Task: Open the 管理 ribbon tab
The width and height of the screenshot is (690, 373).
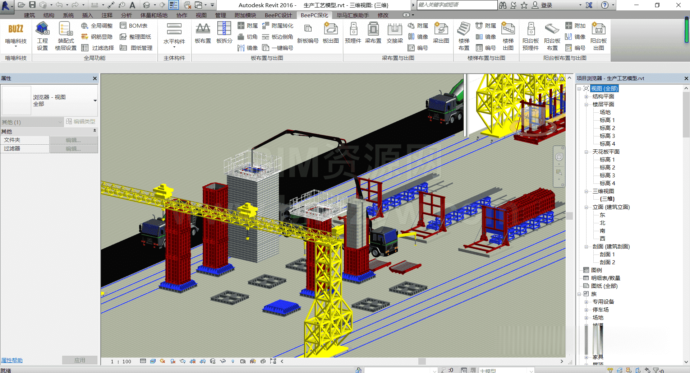Action: click(220, 15)
